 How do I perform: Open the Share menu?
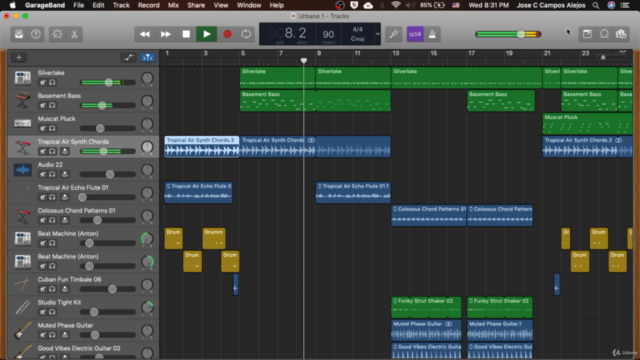coord(196,5)
